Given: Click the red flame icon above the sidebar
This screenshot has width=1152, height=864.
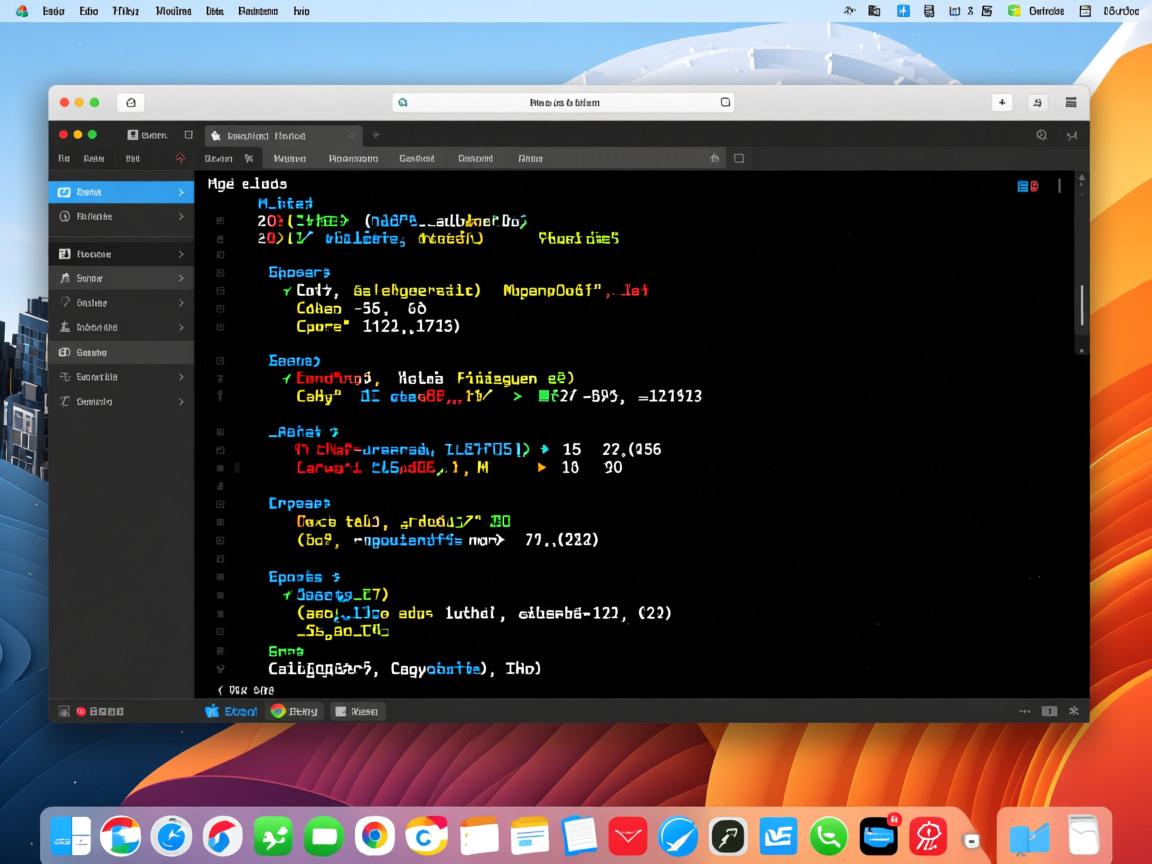Looking at the screenshot, I should pyautogui.click(x=180, y=158).
